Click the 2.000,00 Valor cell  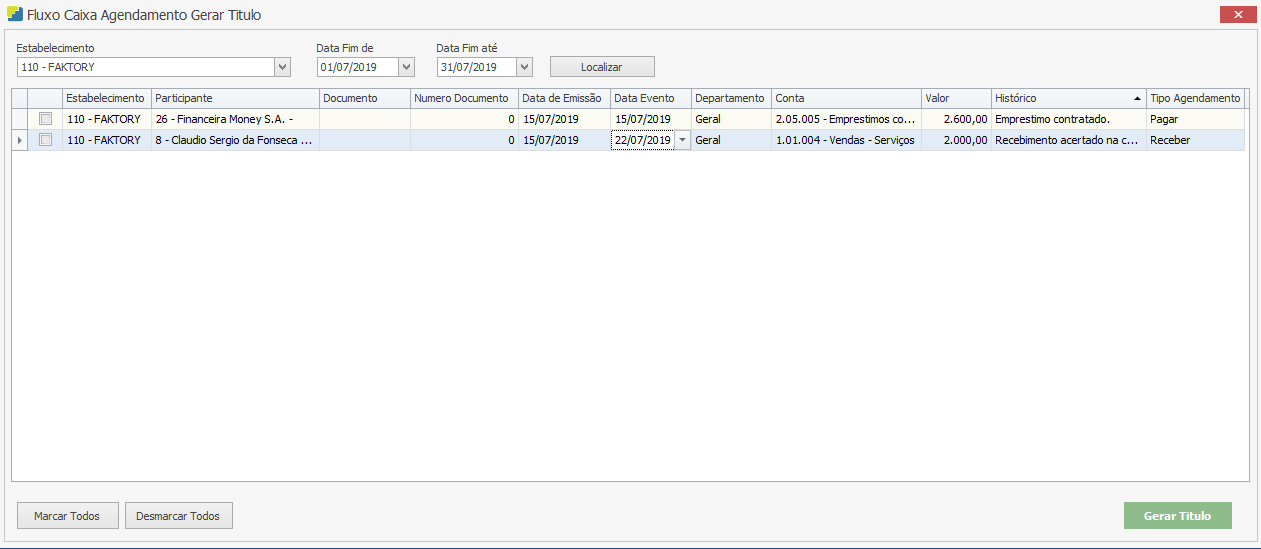(955, 141)
